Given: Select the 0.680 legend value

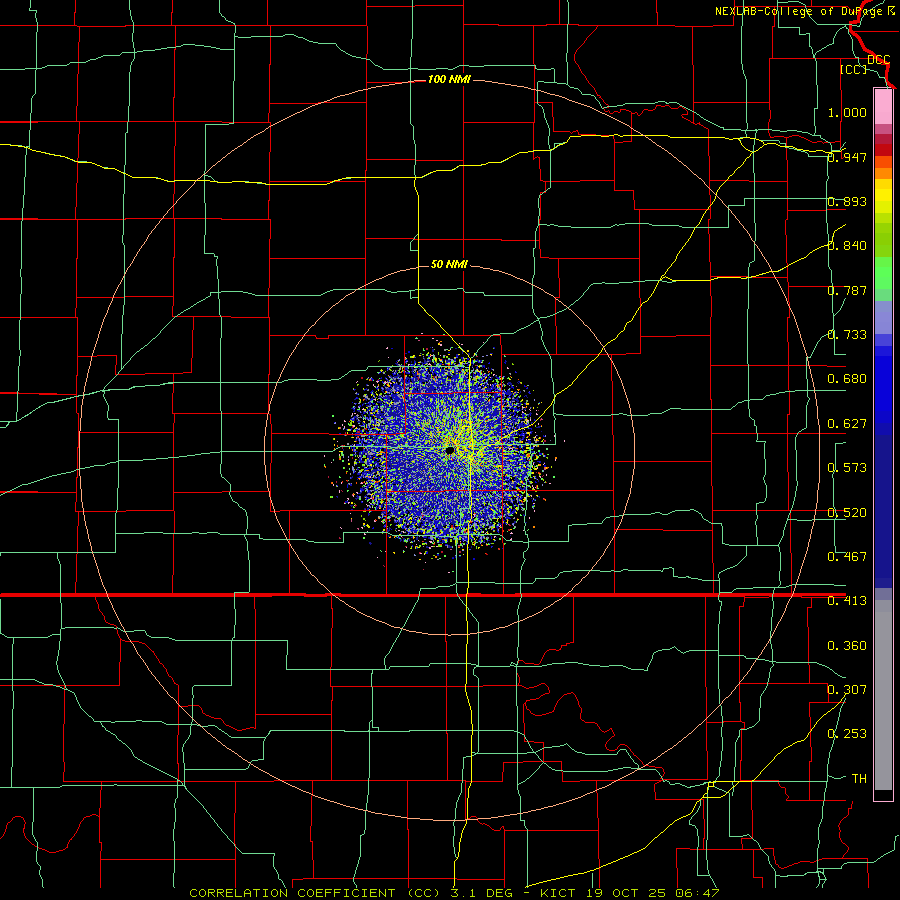Looking at the screenshot, I should [847, 379].
